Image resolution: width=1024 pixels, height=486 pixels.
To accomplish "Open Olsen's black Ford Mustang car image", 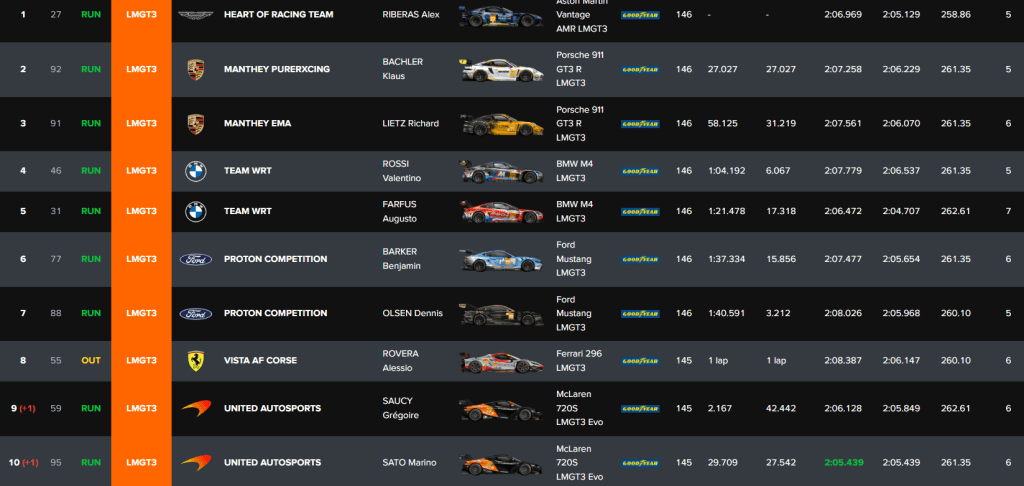I will [x=502, y=314].
